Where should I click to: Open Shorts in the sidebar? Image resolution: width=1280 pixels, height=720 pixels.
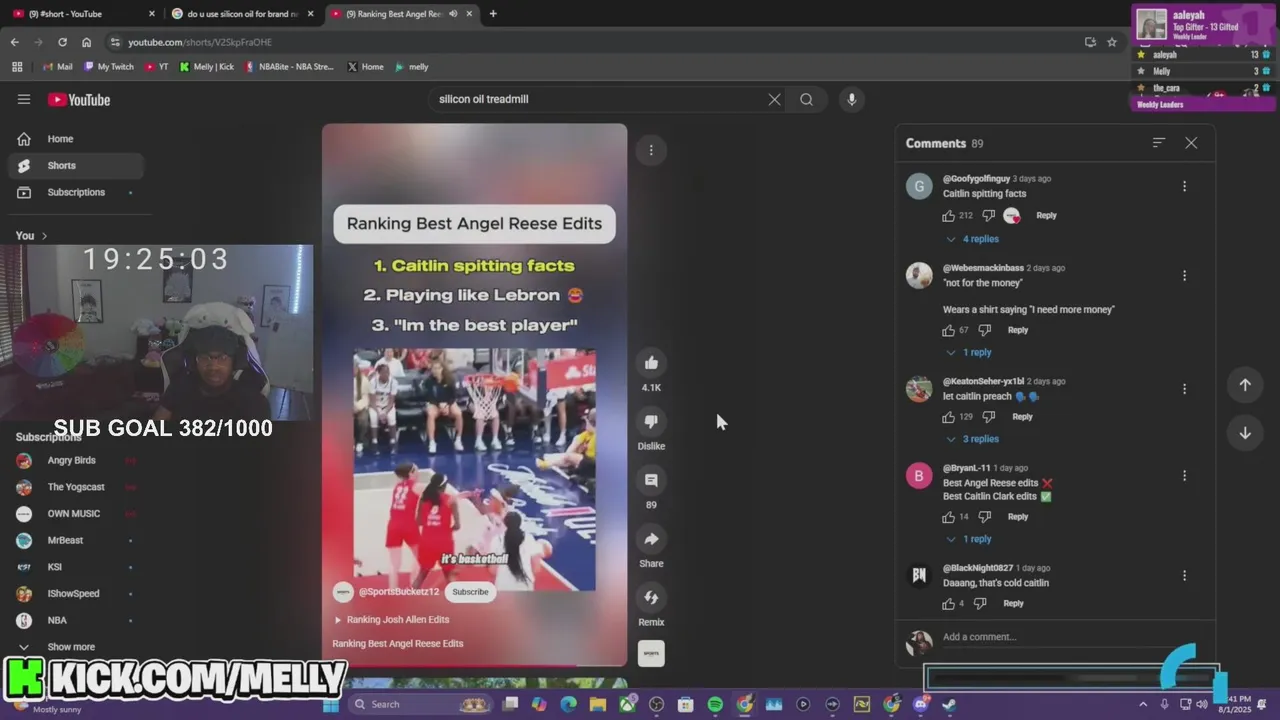(x=75, y=166)
